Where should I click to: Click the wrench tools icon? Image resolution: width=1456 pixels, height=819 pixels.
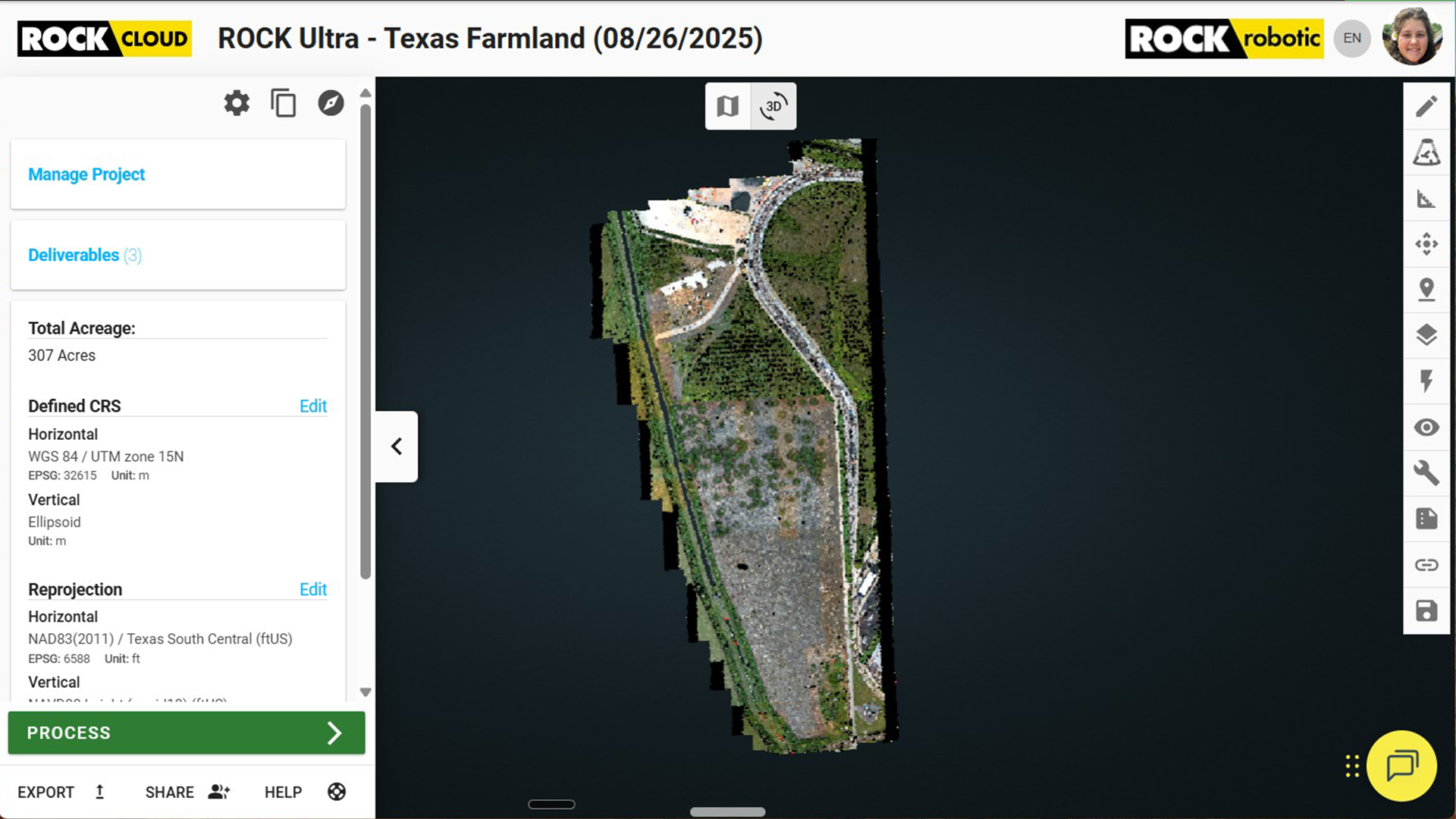tap(1426, 473)
